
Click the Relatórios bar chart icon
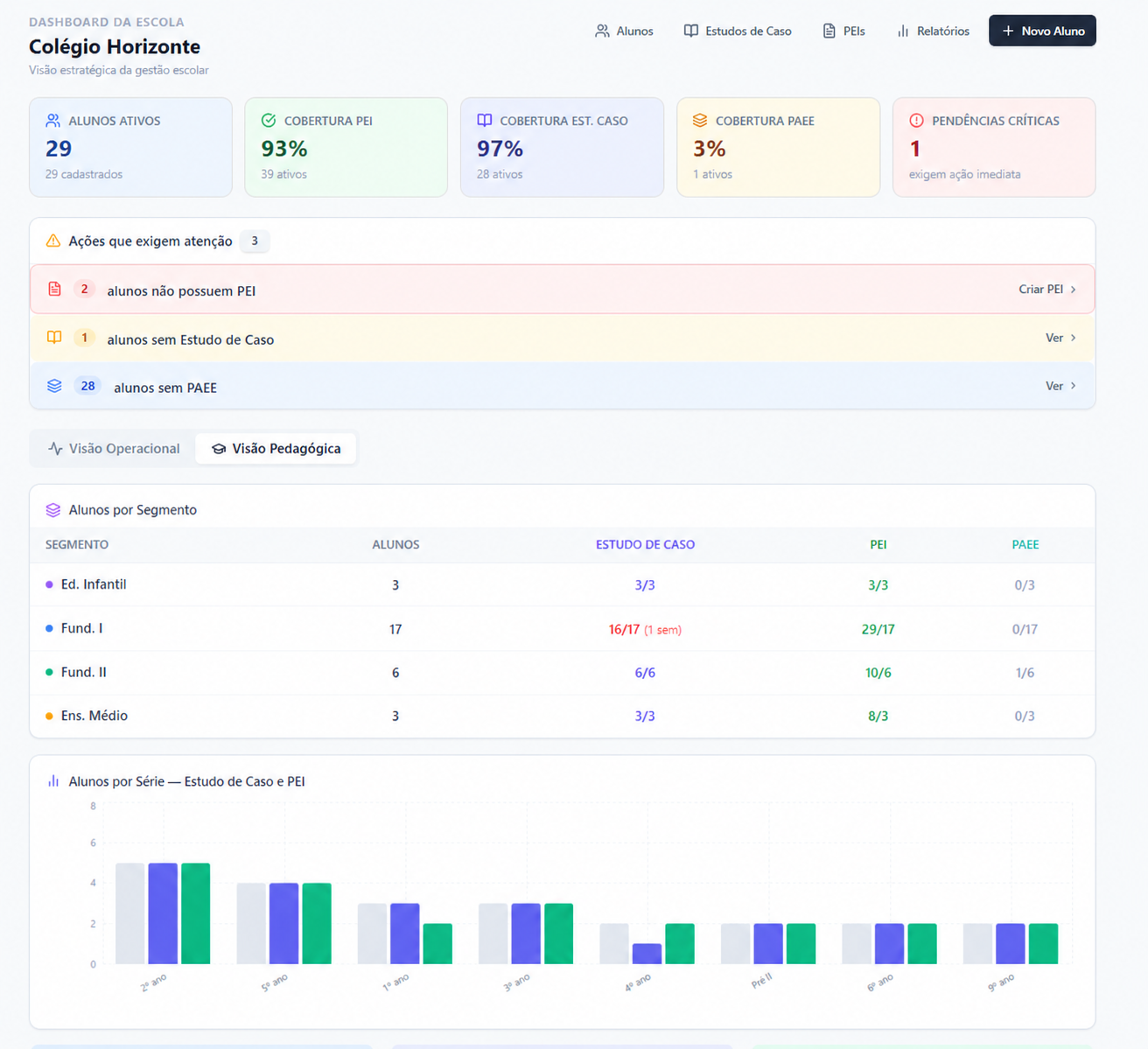click(903, 31)
